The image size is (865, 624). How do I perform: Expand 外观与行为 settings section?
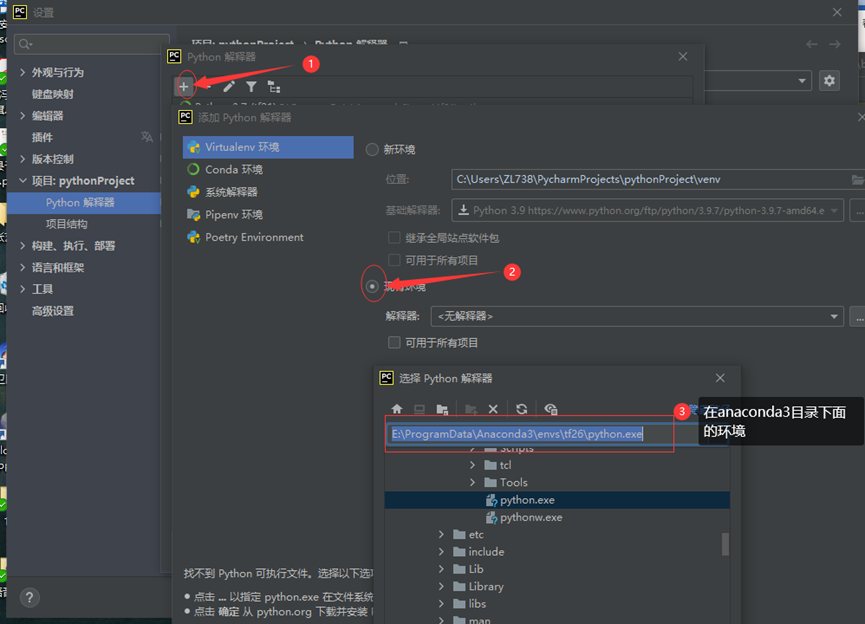23,72
